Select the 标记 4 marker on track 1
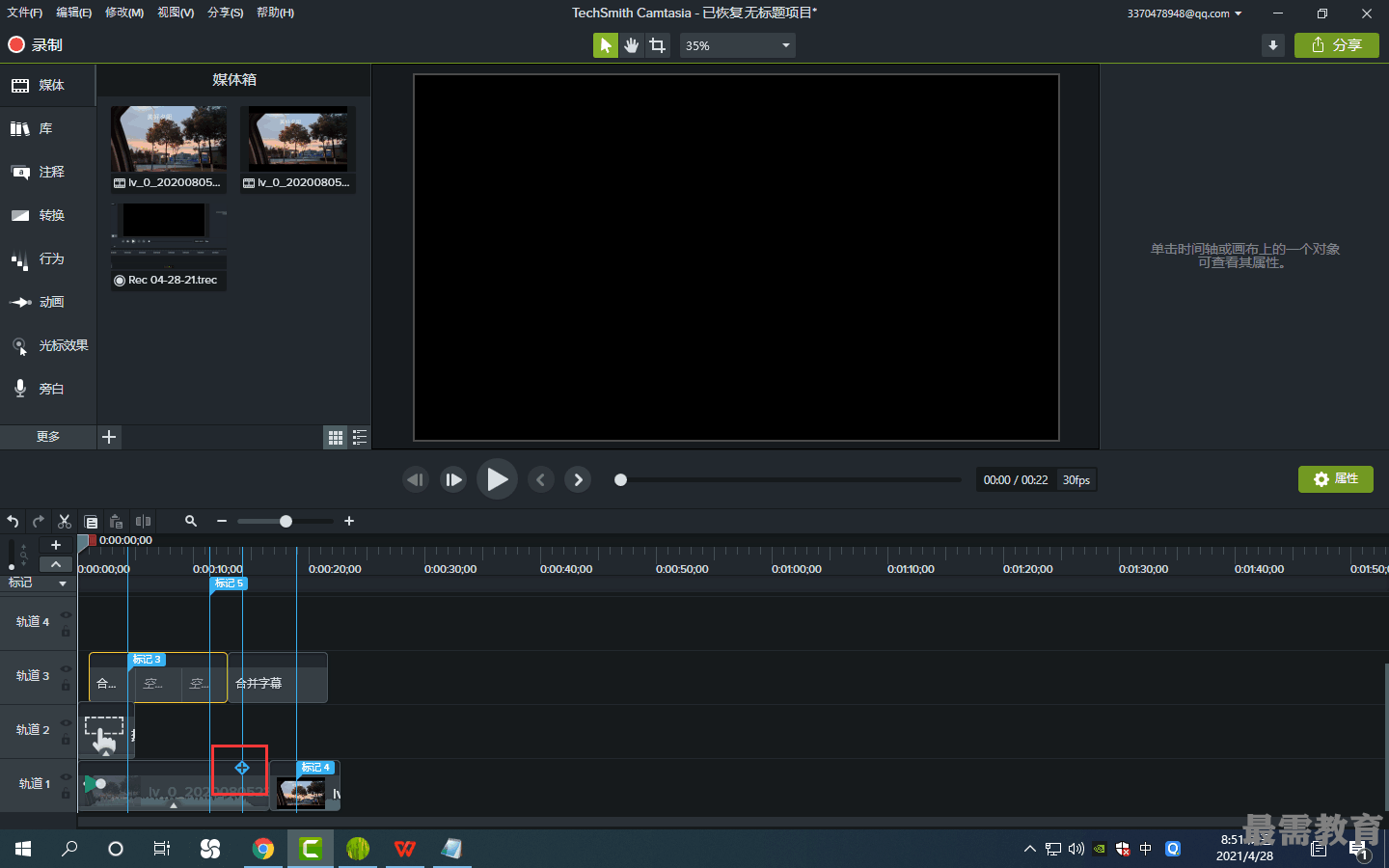 [x=316, y=768]
